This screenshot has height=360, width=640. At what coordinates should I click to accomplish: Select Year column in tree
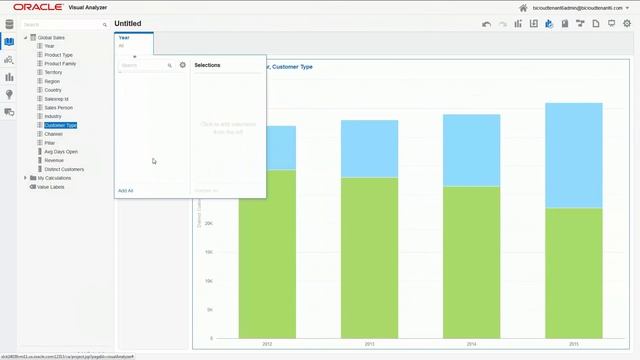click(49, 46)
